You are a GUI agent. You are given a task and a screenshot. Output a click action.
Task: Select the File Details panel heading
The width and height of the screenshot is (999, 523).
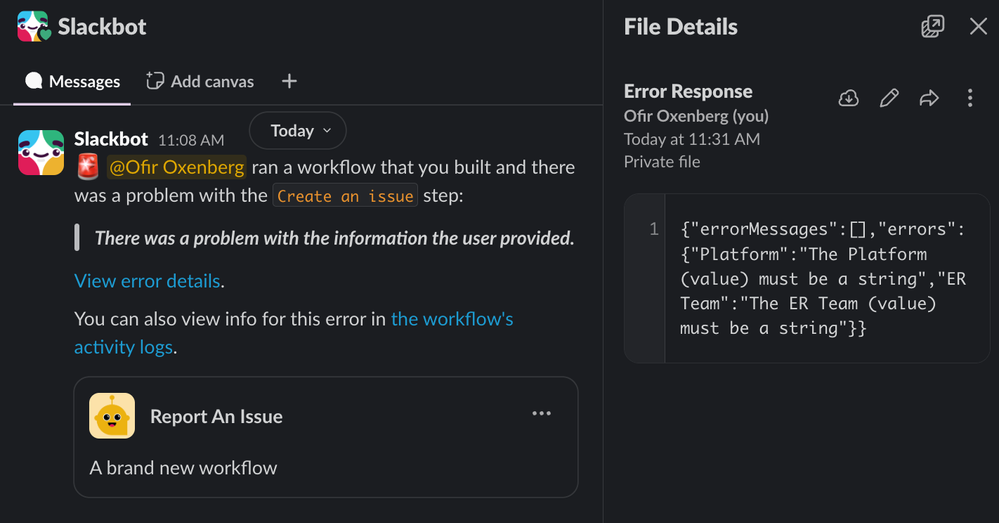tap(680, 27)
